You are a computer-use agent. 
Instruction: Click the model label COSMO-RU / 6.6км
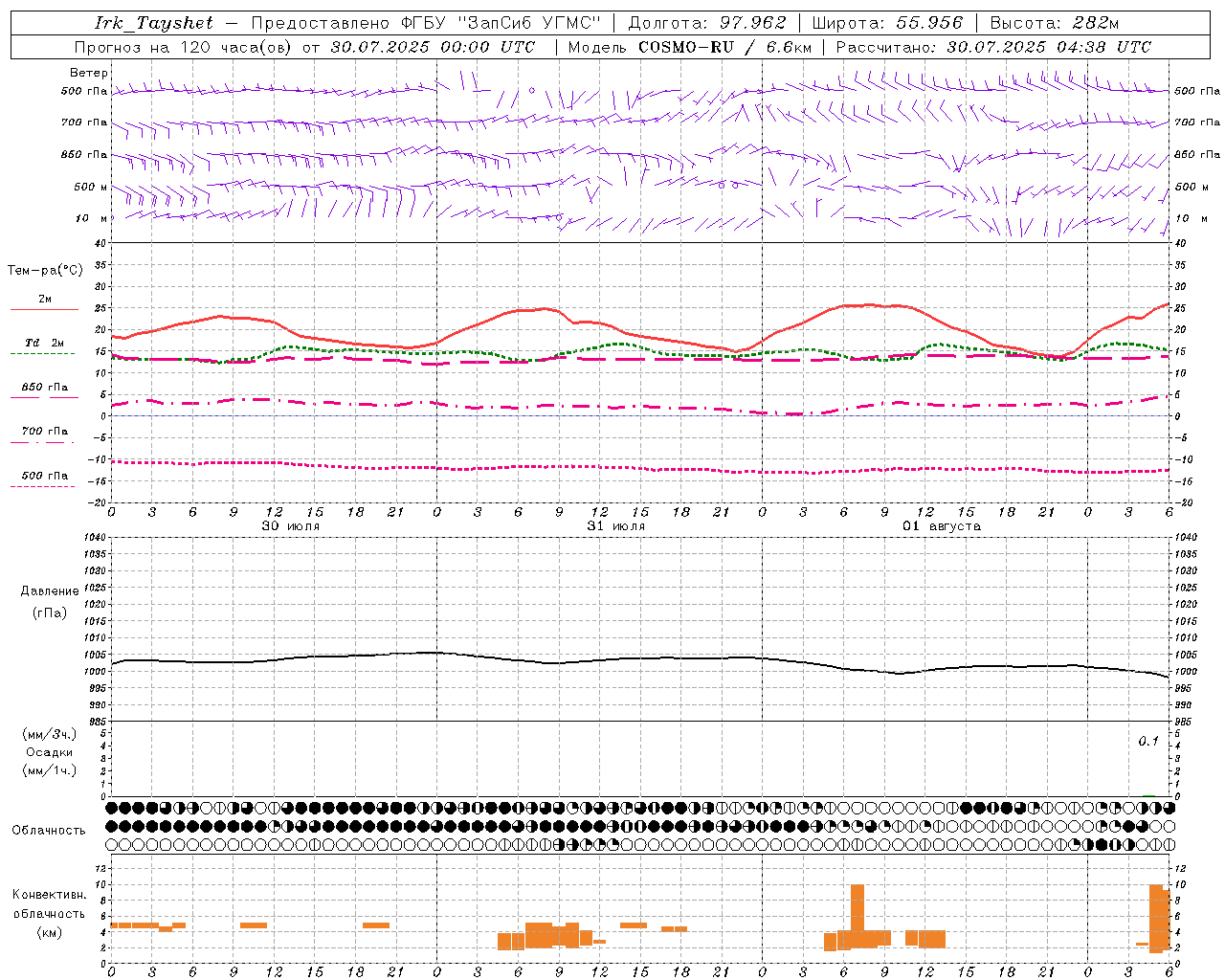point(725,47)
